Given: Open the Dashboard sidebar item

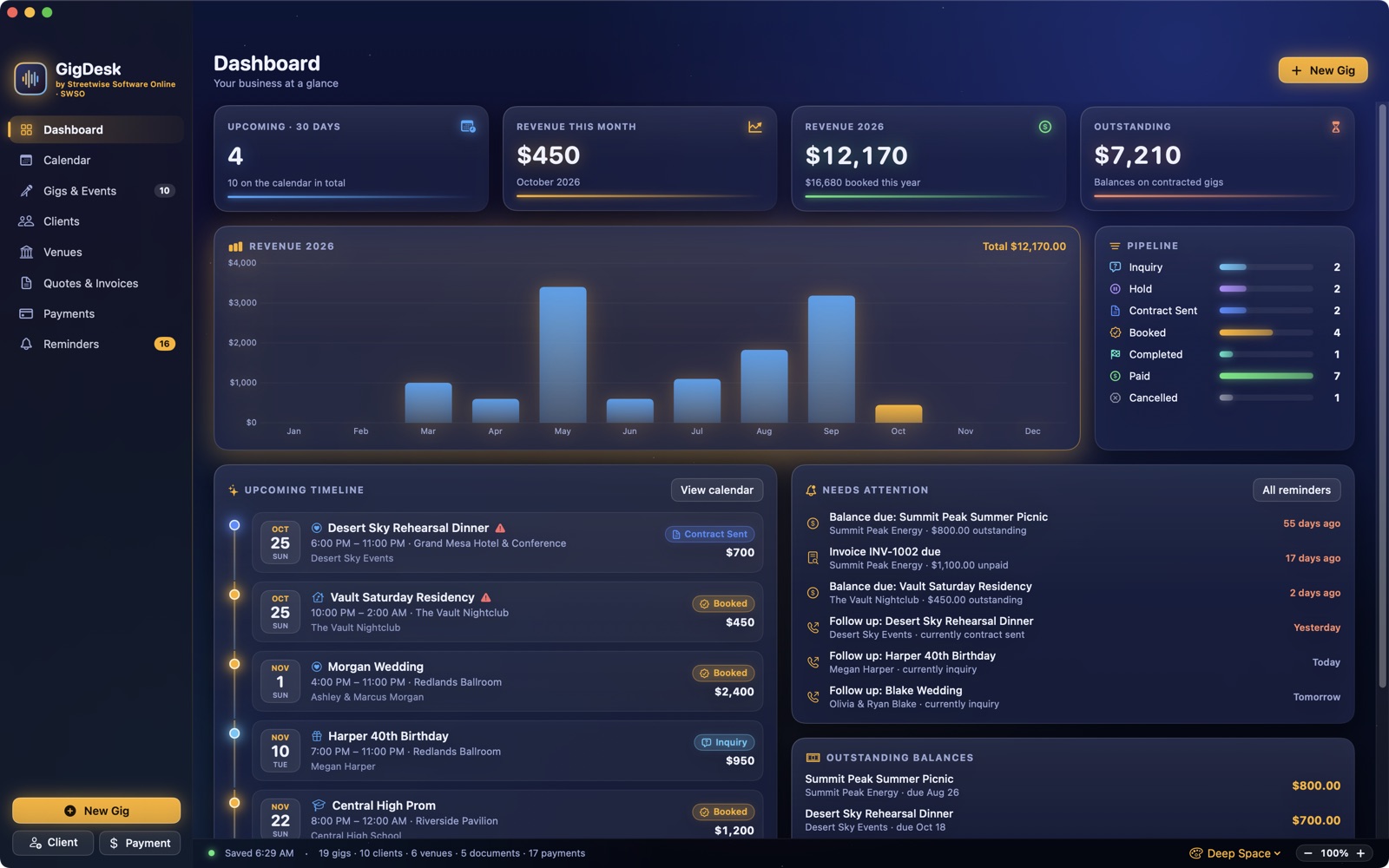Looking at the screenshot, I should tap(95, 129).
